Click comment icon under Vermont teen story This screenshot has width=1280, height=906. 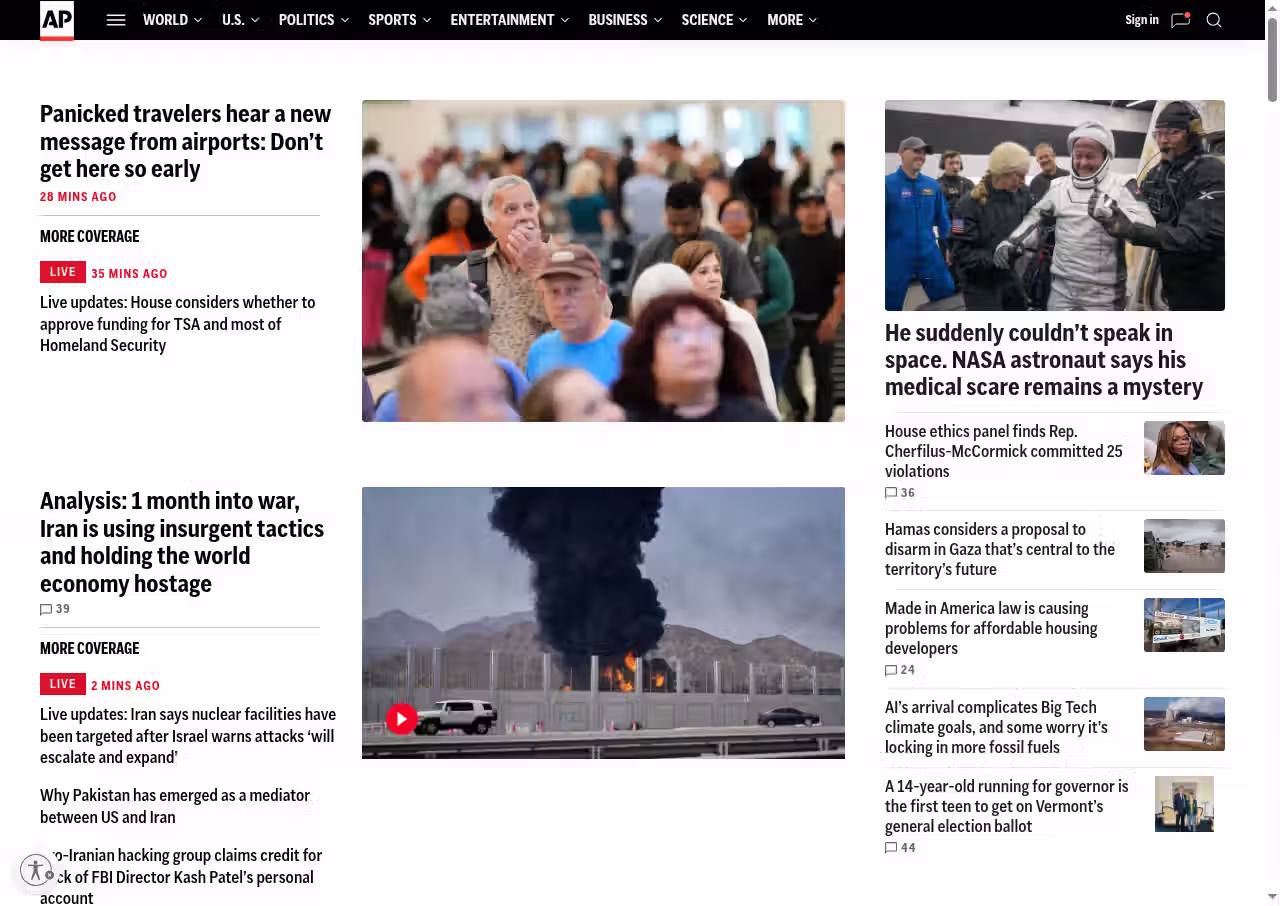891,848
